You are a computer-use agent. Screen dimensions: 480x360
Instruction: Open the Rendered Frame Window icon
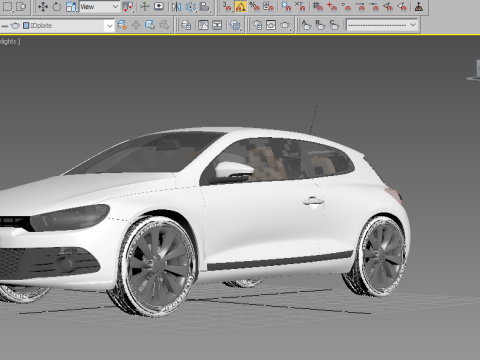point(271,25)
